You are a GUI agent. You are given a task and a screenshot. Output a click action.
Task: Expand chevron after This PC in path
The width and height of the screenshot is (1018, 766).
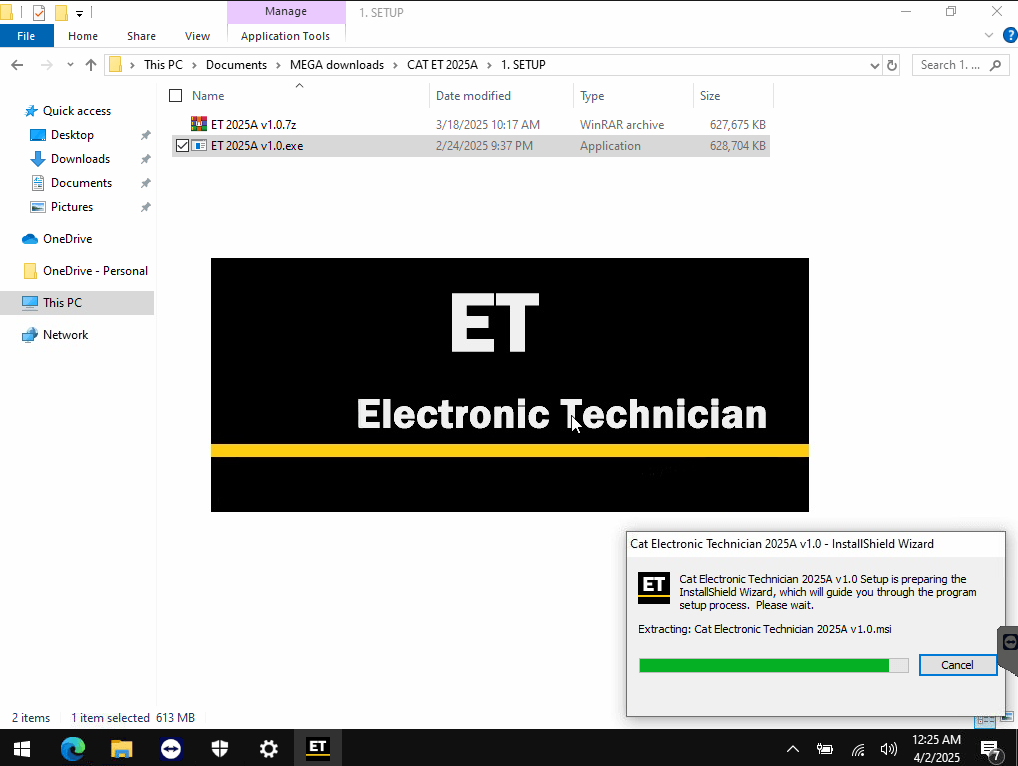pos(194,65)
